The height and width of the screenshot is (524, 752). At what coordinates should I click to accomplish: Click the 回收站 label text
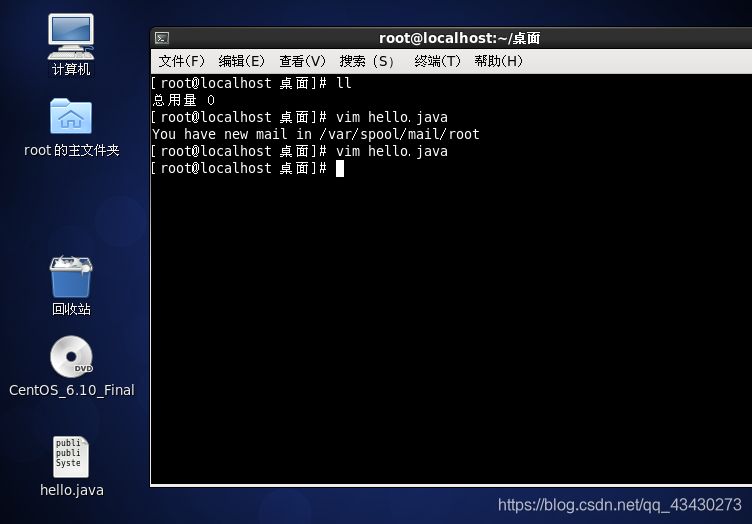click(x=71, y=309)
